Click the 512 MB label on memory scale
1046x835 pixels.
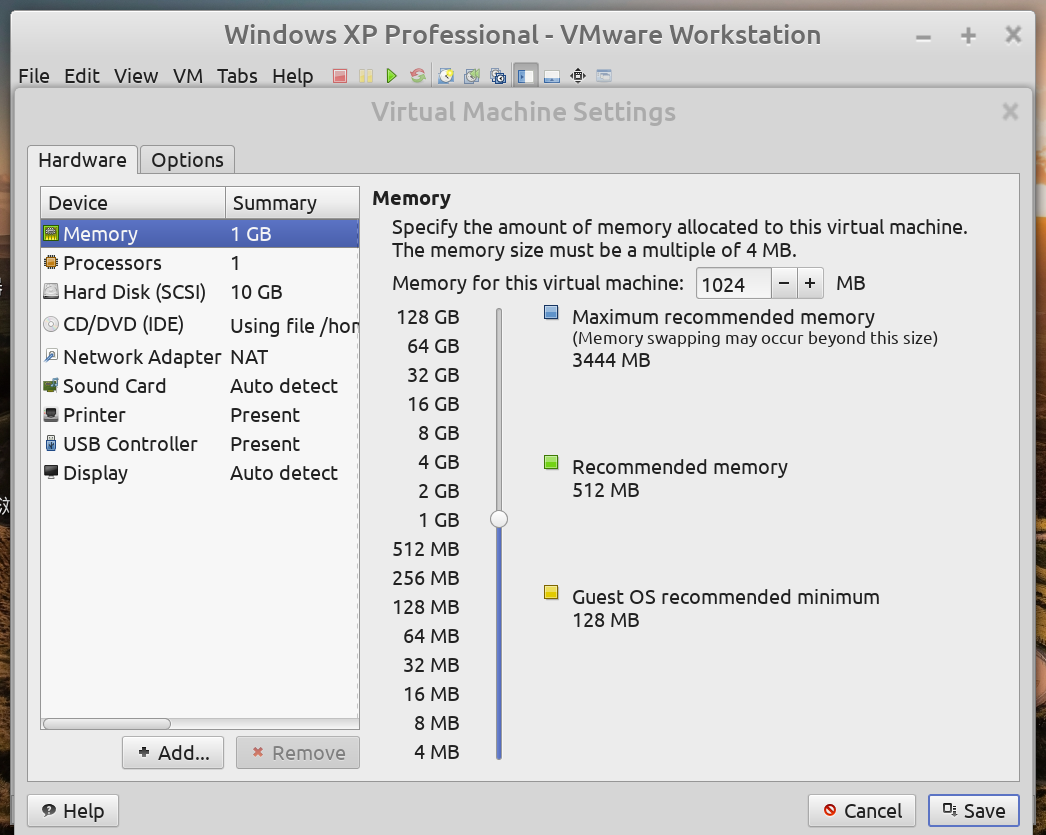click(426, 550)
